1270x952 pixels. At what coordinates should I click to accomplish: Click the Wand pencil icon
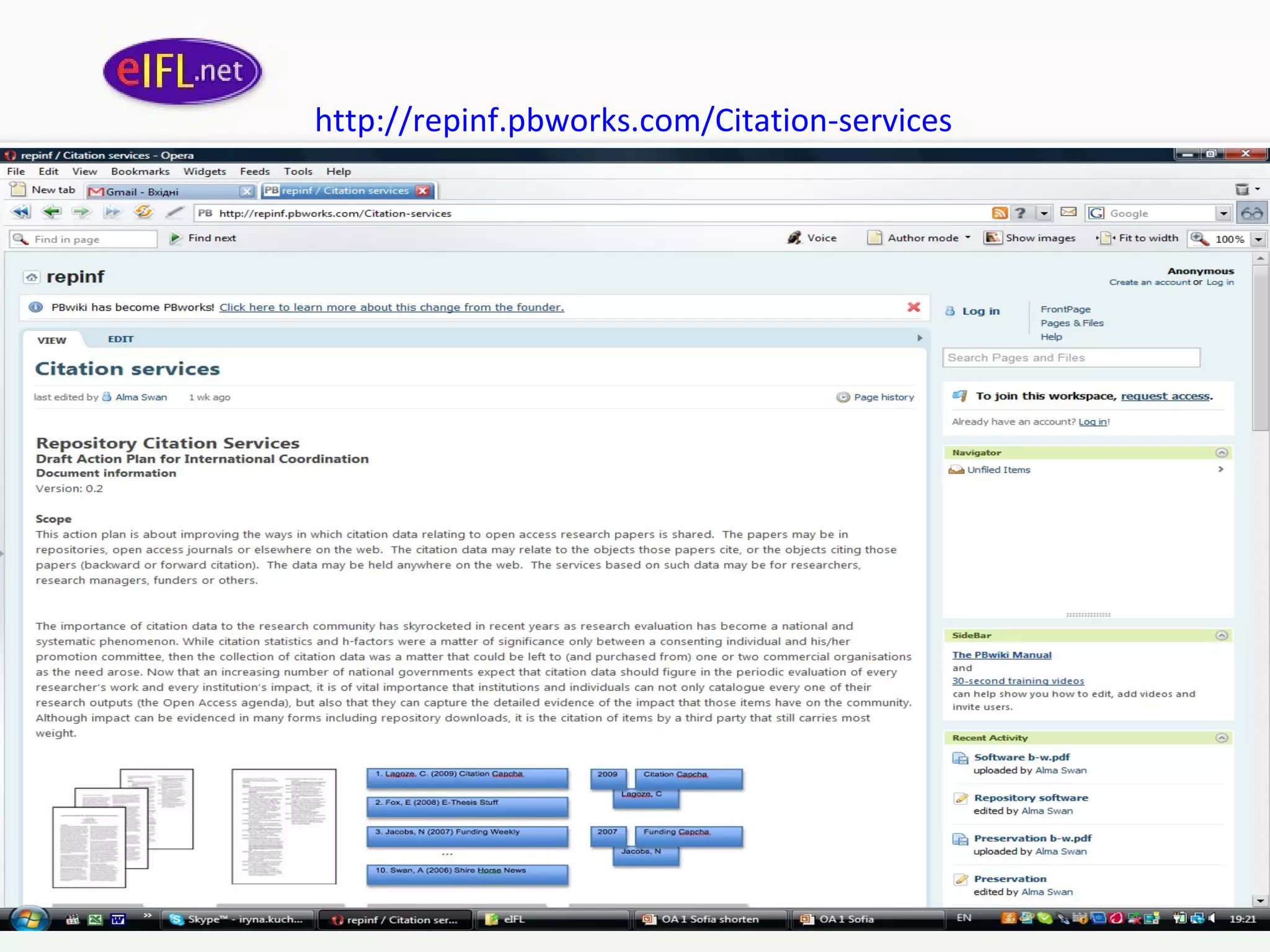pos(175,213)
